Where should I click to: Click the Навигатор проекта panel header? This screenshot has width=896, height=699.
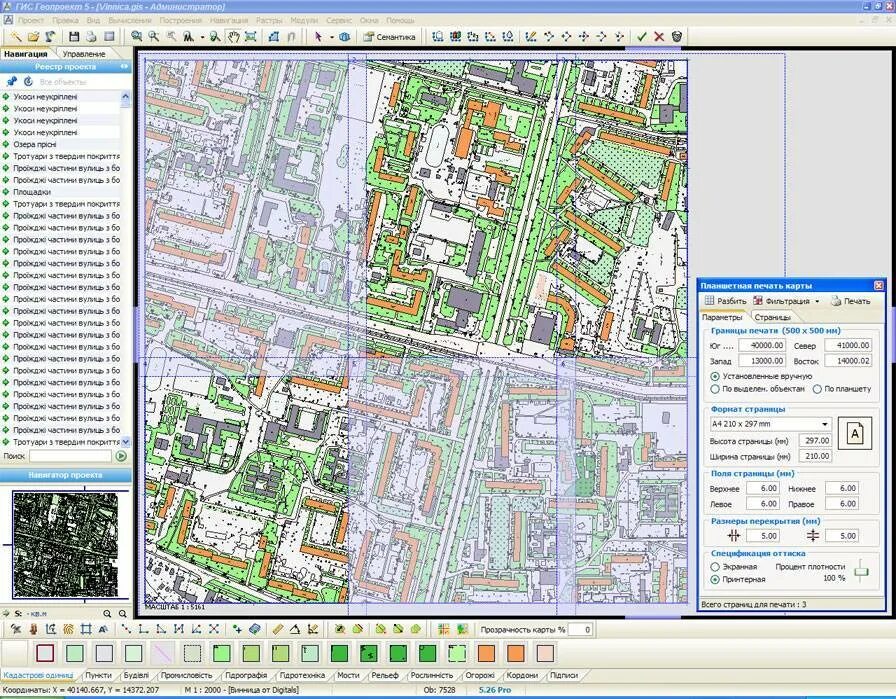(x=65, y=475)
